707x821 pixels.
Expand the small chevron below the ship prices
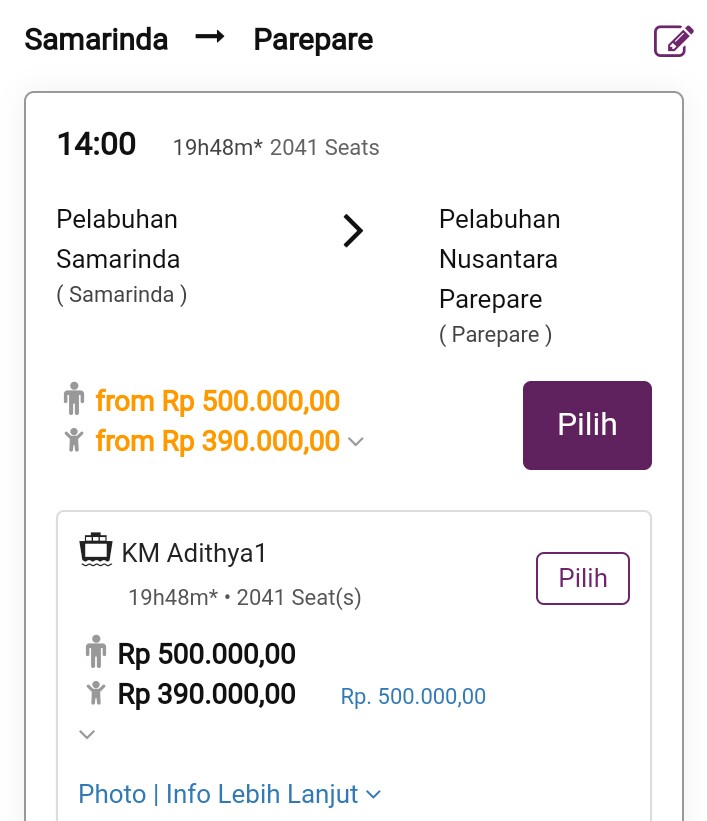coord(88,735)
